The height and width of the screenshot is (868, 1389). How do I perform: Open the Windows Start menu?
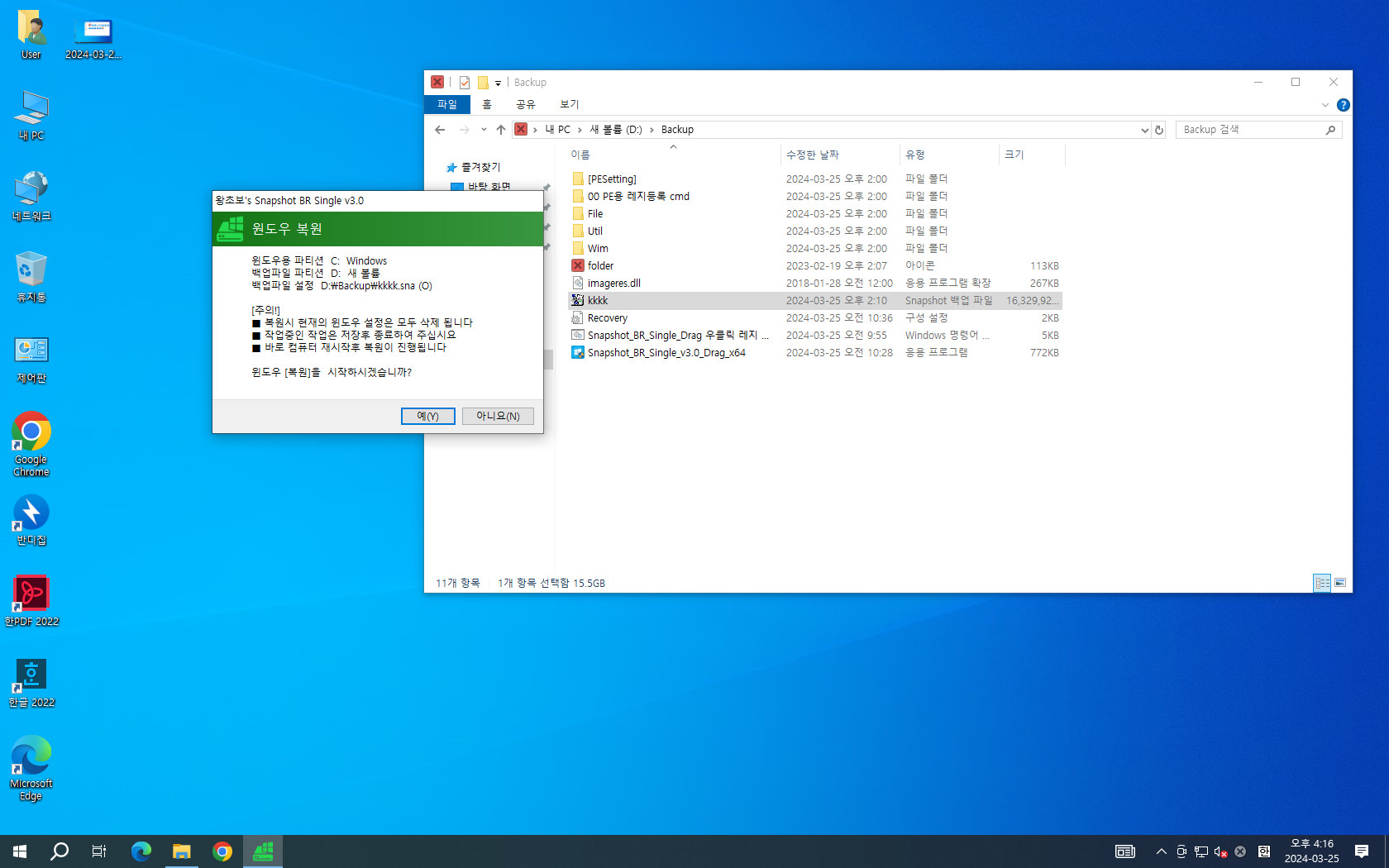20,851
